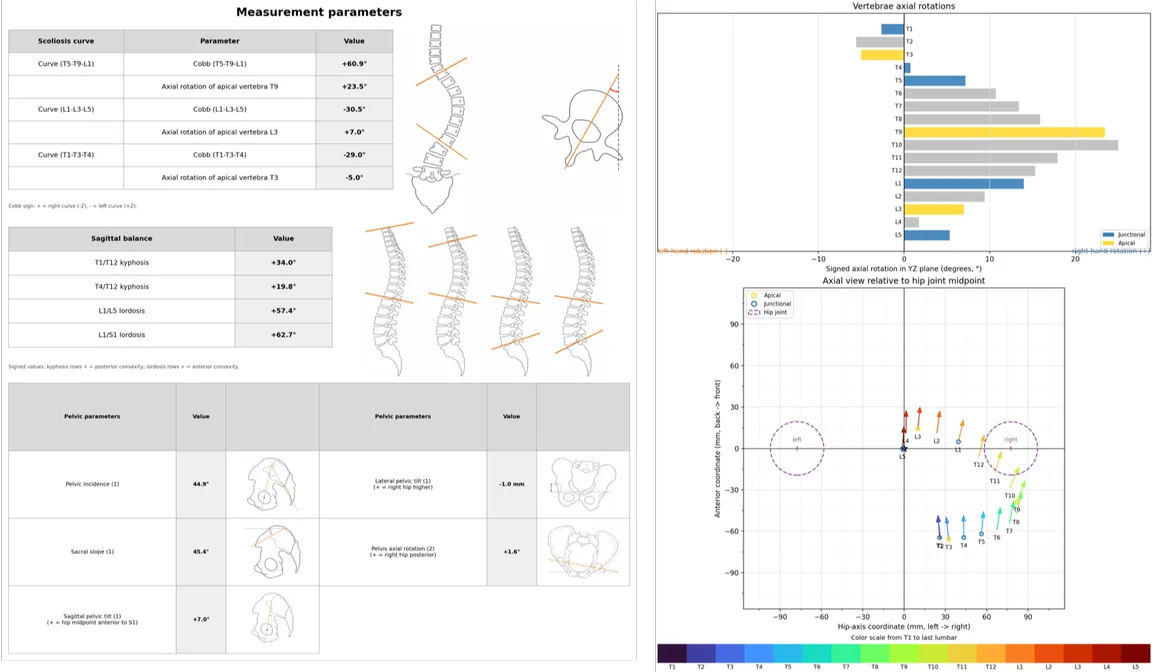Click the -1.0 mm lateral tilt value
This screenshot has height=672, width=1152.
coord(511,484)
